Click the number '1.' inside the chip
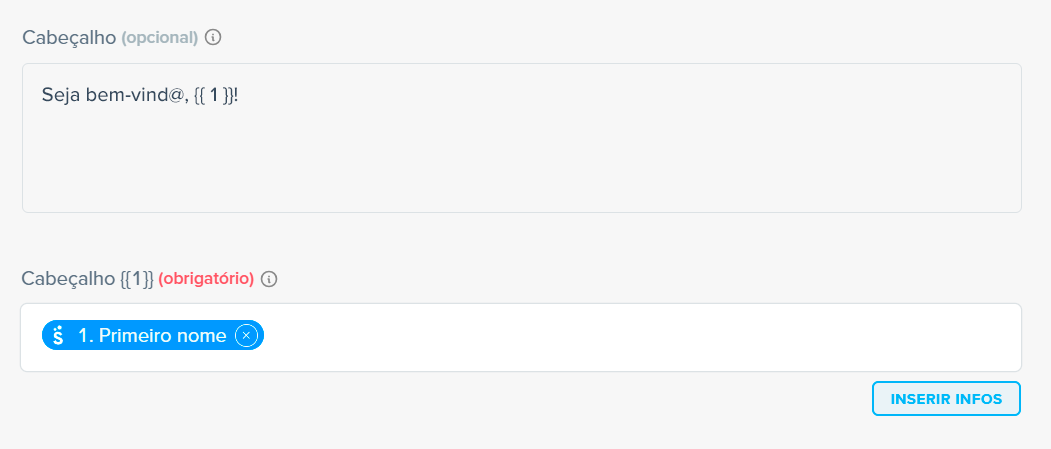Viewport: 1051px width, 449px height. click(86, 336)
